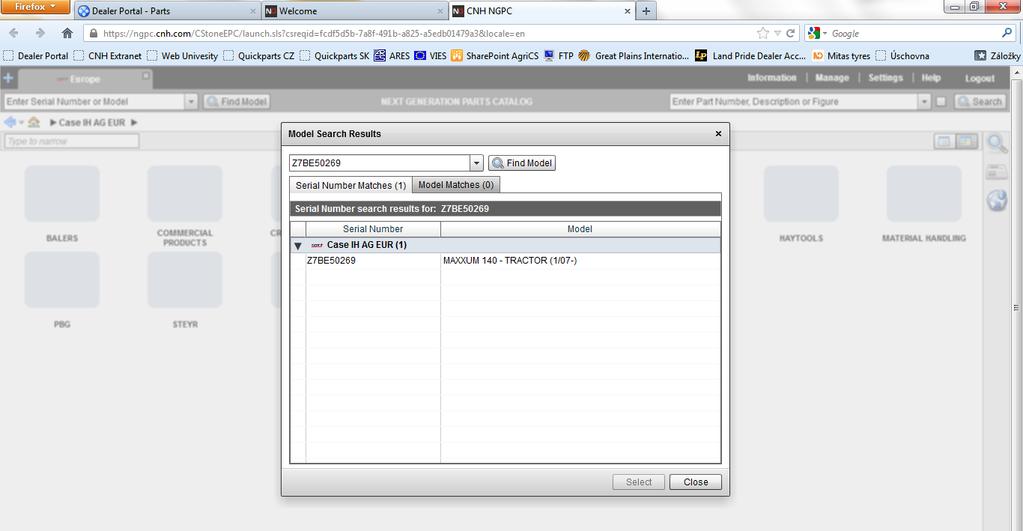The height and width of the screenshot is (531, 1023).
Task: Click the background Find Model toolbar button
Action: (236, 102)
